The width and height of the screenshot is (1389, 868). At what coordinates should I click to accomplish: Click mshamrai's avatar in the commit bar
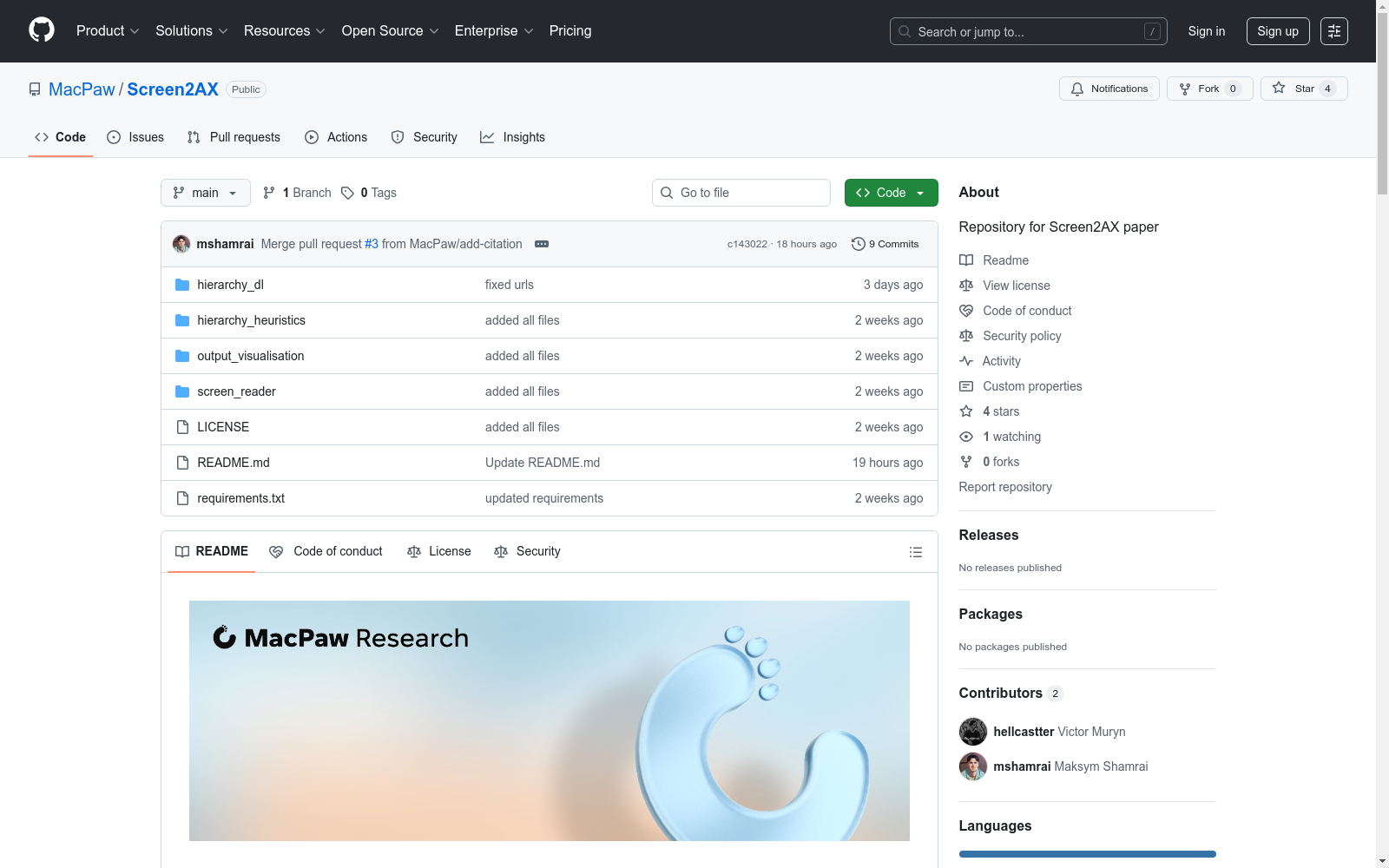tap(181, 244)
